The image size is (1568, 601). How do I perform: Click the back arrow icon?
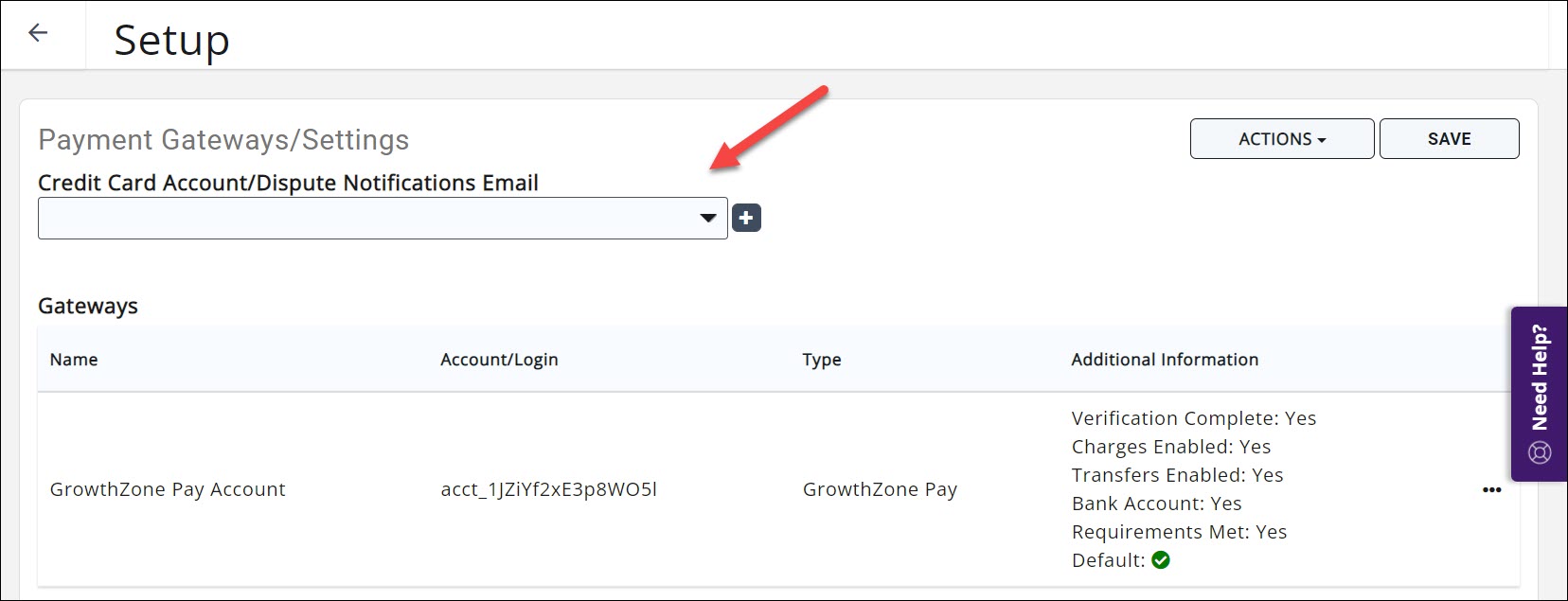38,33
